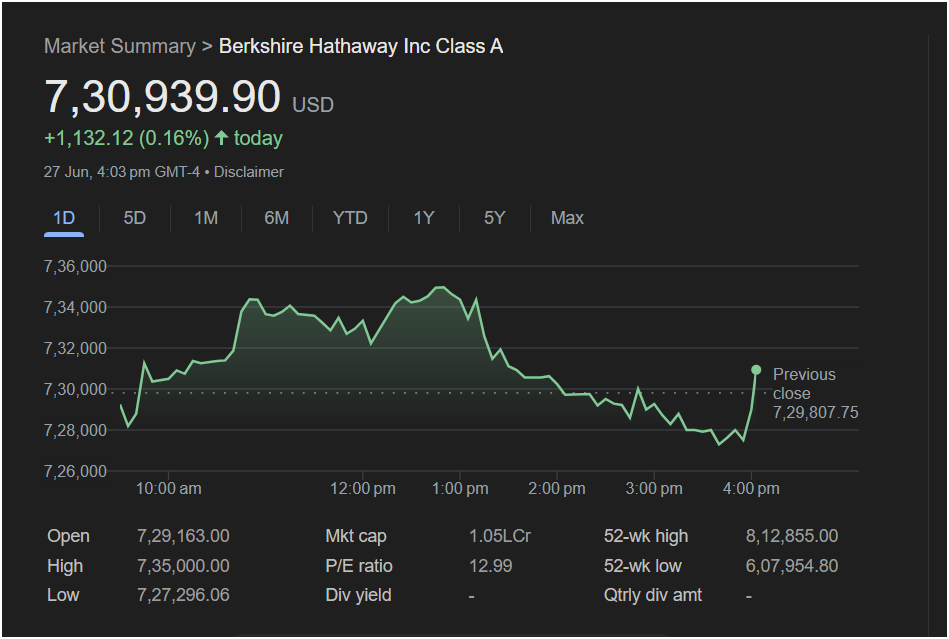The height and width of the screenshot is (639, 949).
Task: Click the Previous close 7,29,807.75 label
Action: [x=815, y=393]
